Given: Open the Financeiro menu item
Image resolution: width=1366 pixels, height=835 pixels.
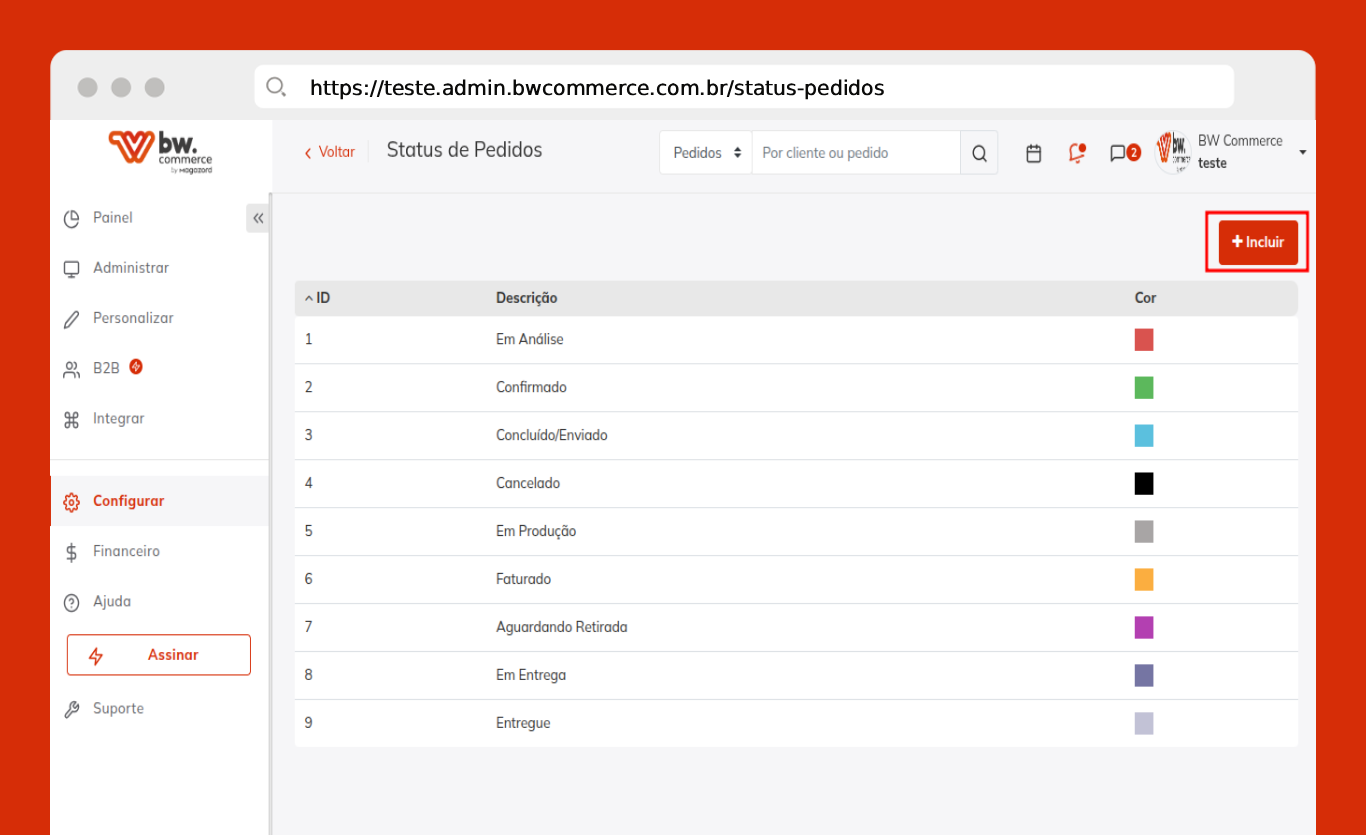Looking at the screenshot, I should coord(126,551).
